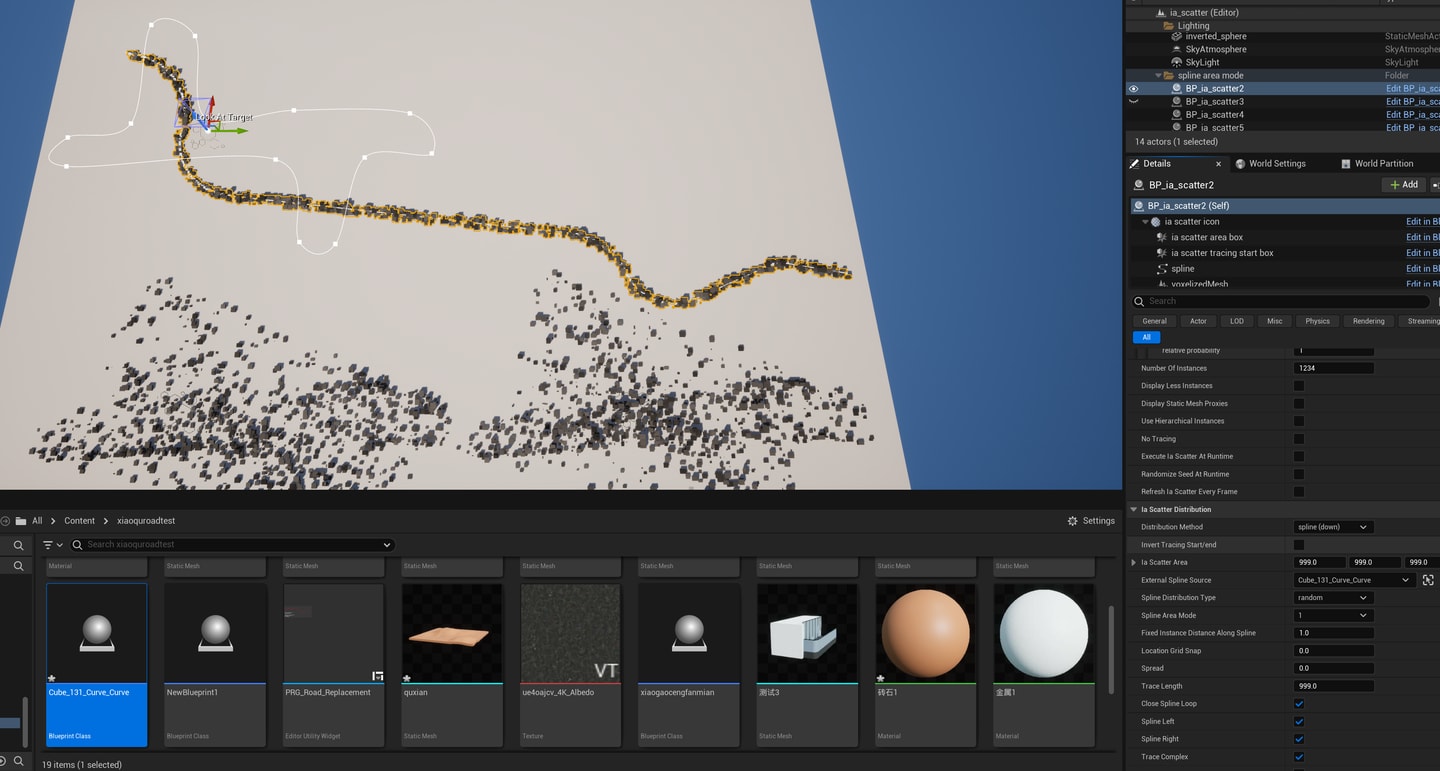Open the Content Browser filter options icon
The width and height of the screenshot is (1440, 771).
pos(51,545)
